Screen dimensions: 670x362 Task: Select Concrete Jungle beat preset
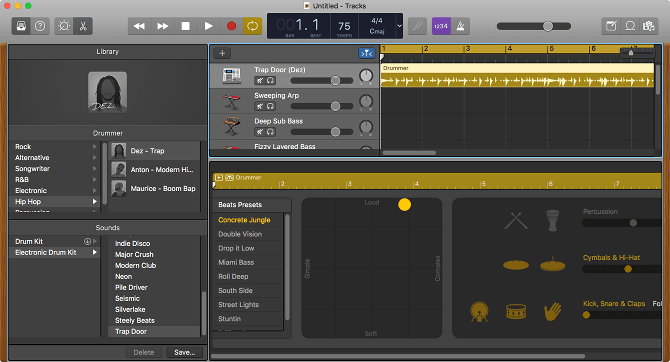point(248,220)
